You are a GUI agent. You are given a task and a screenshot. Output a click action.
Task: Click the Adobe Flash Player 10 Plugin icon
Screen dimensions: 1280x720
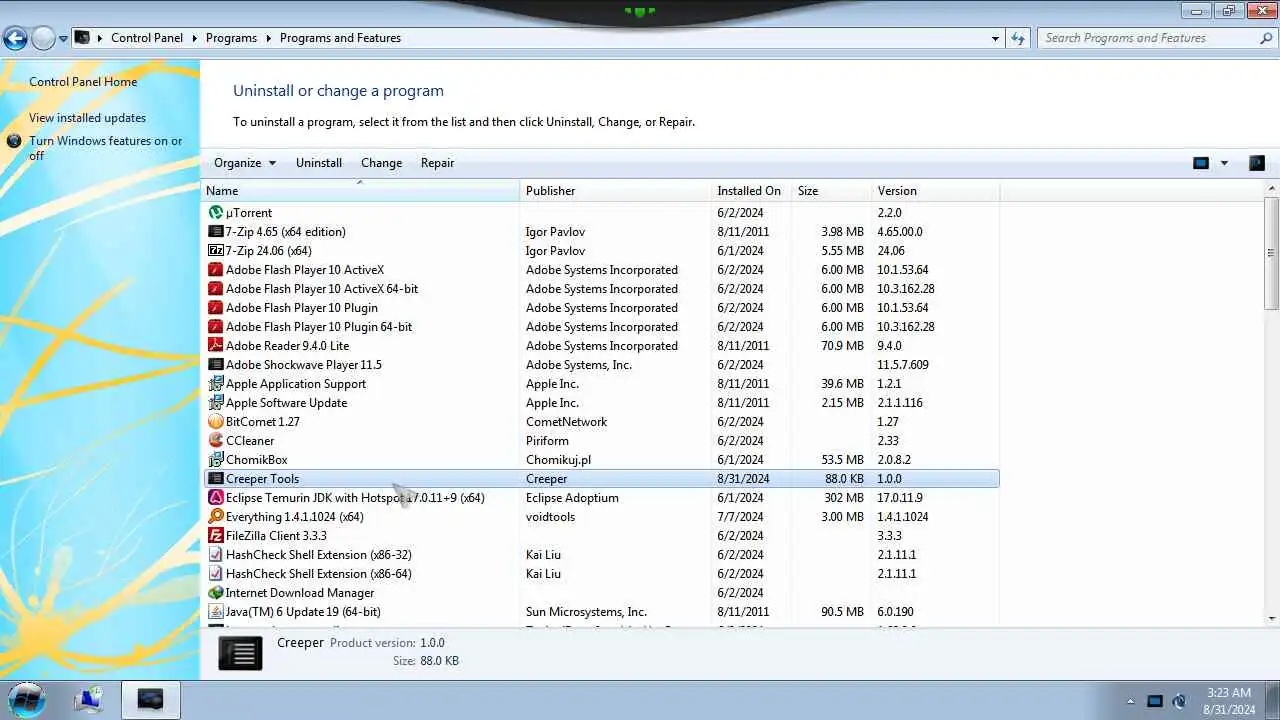(x=216, y=307)
